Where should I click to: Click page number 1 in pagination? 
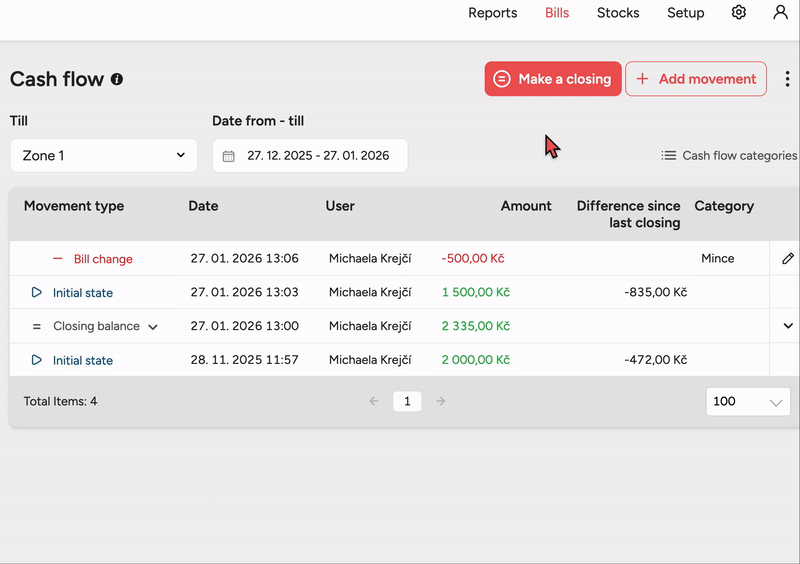[x=406, y=401]
